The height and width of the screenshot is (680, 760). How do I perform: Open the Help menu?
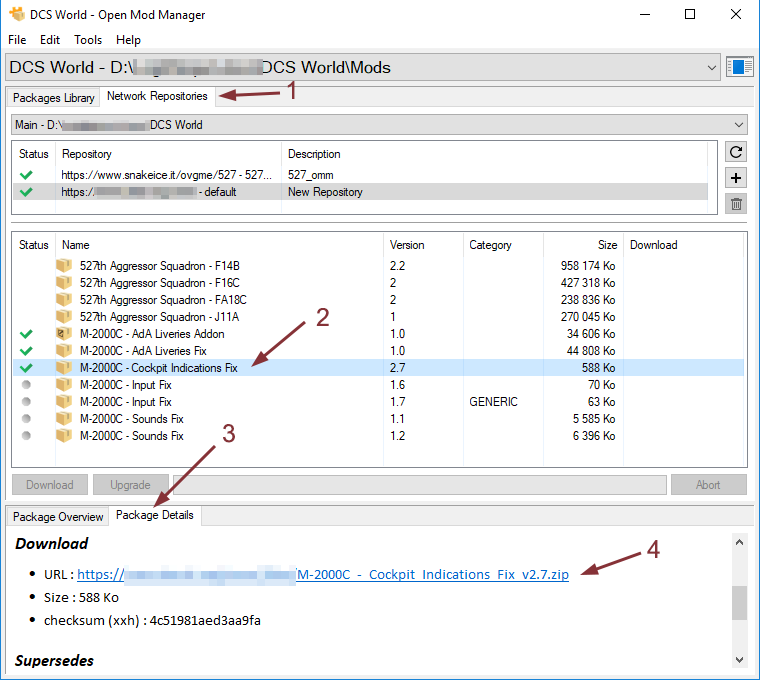click(x=128, y=40)
